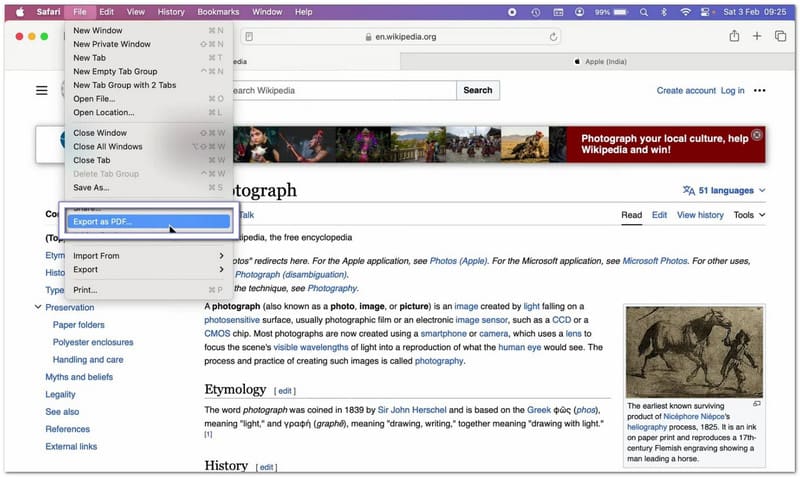Select Close Tab menu item
800x477 pixels.
coord(148,160)
